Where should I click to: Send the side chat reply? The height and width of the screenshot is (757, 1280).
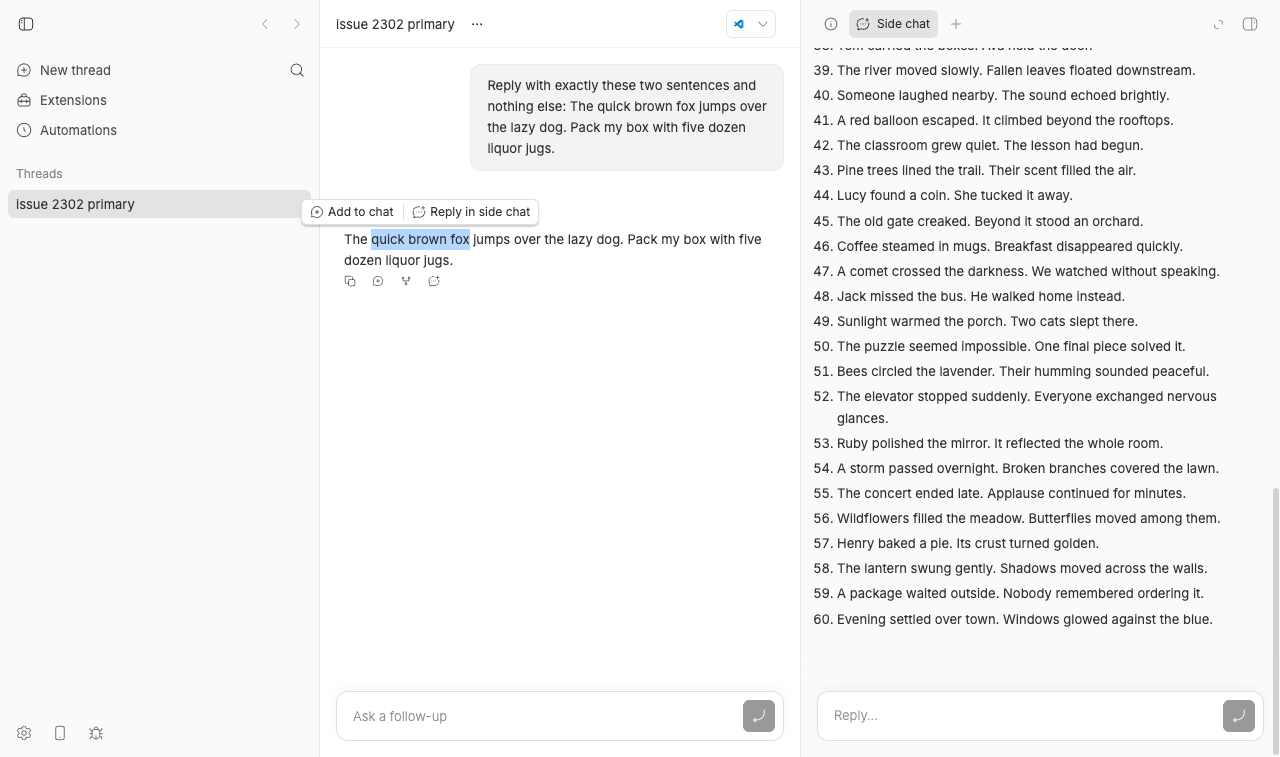click(1239, 715)
